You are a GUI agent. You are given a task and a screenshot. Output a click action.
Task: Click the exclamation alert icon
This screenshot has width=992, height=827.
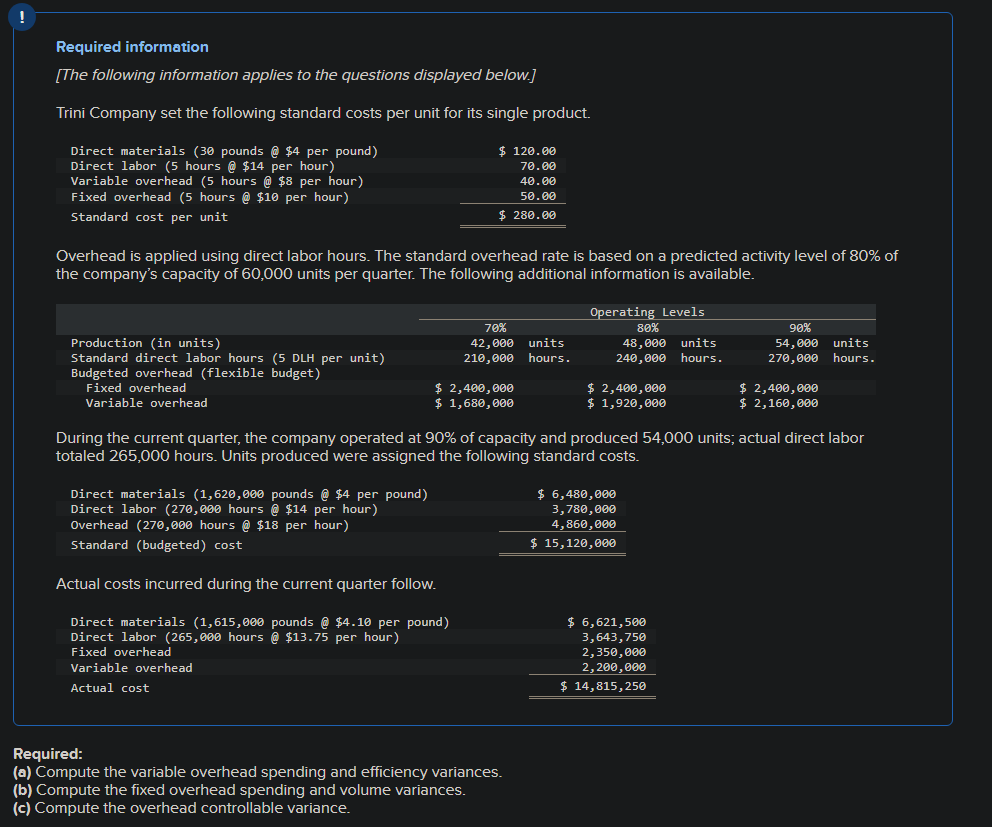[21, 16]
